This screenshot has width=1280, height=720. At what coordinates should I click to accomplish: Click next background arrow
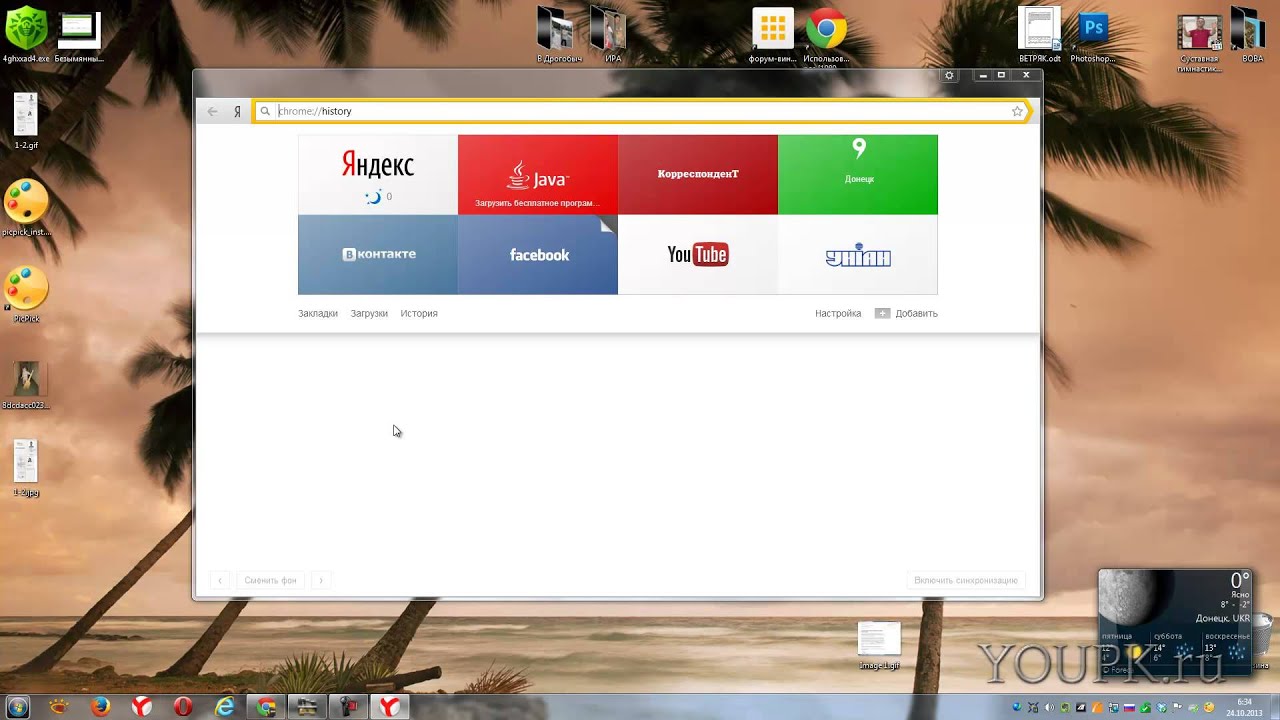[321, 580]
